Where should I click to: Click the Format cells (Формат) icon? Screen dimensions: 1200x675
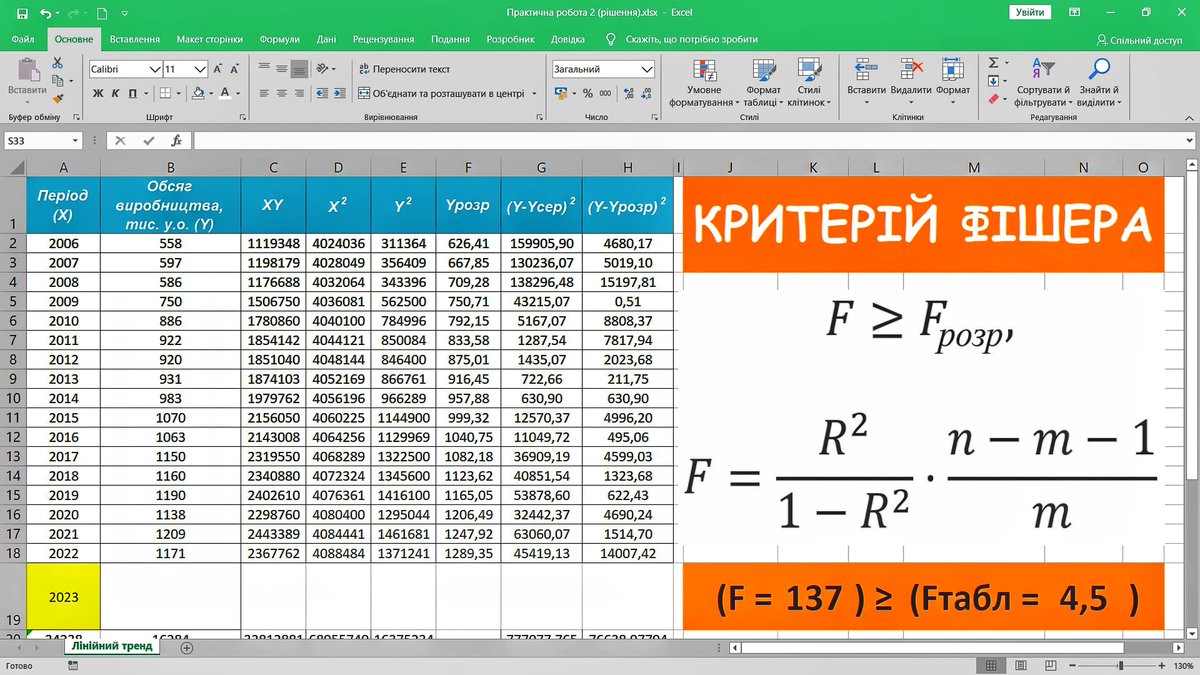(952, 69)
